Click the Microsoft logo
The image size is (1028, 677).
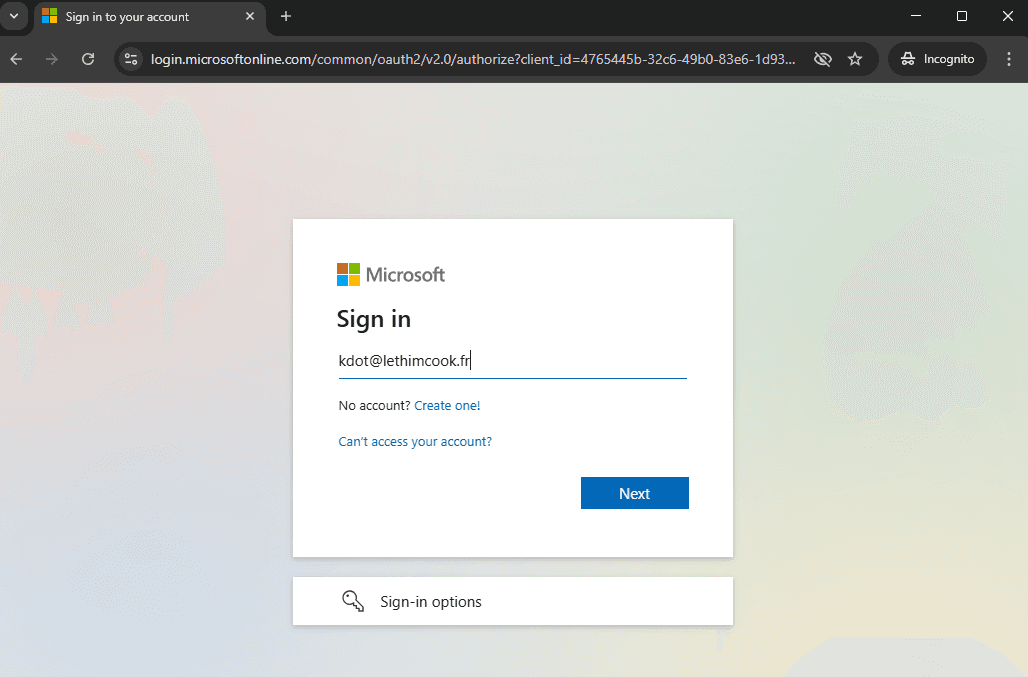391,274
